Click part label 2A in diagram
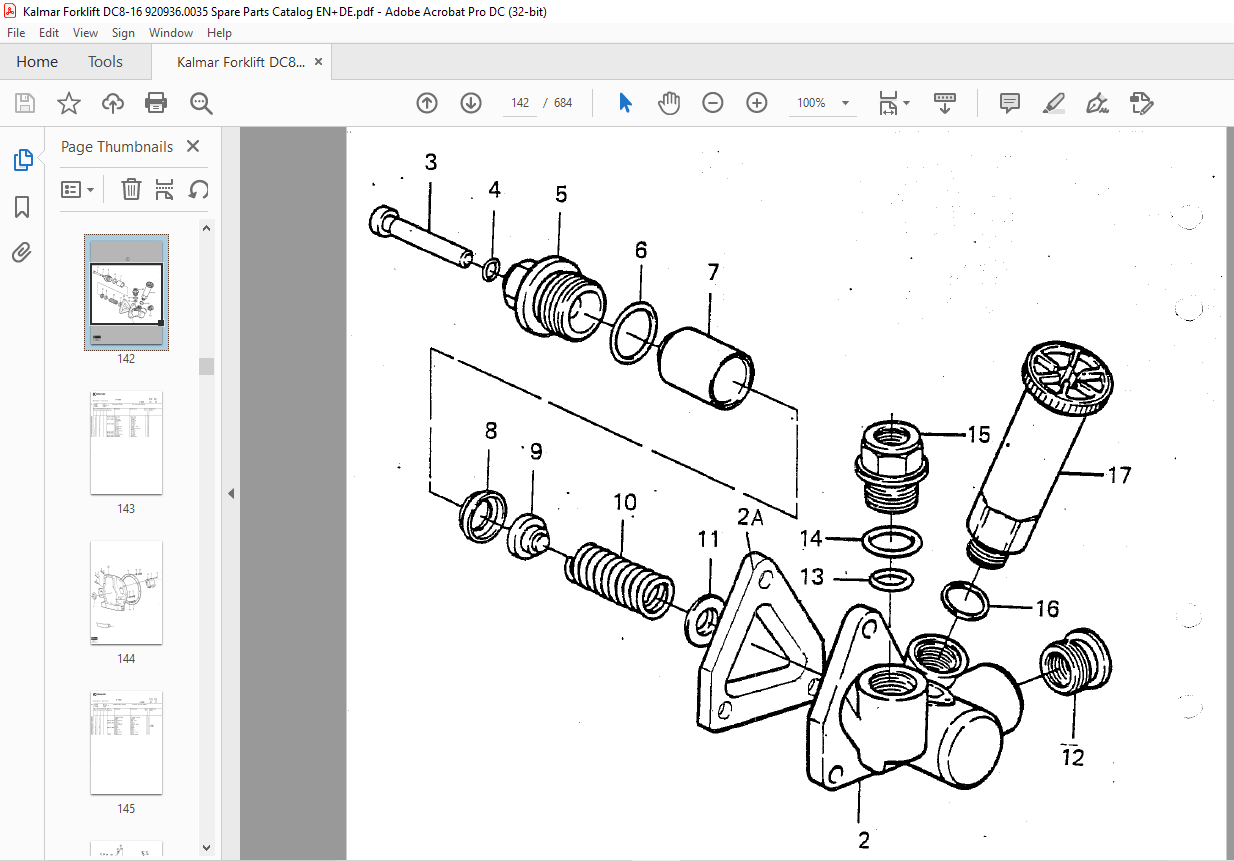1234x861 pixels. [x=751, y=517]
